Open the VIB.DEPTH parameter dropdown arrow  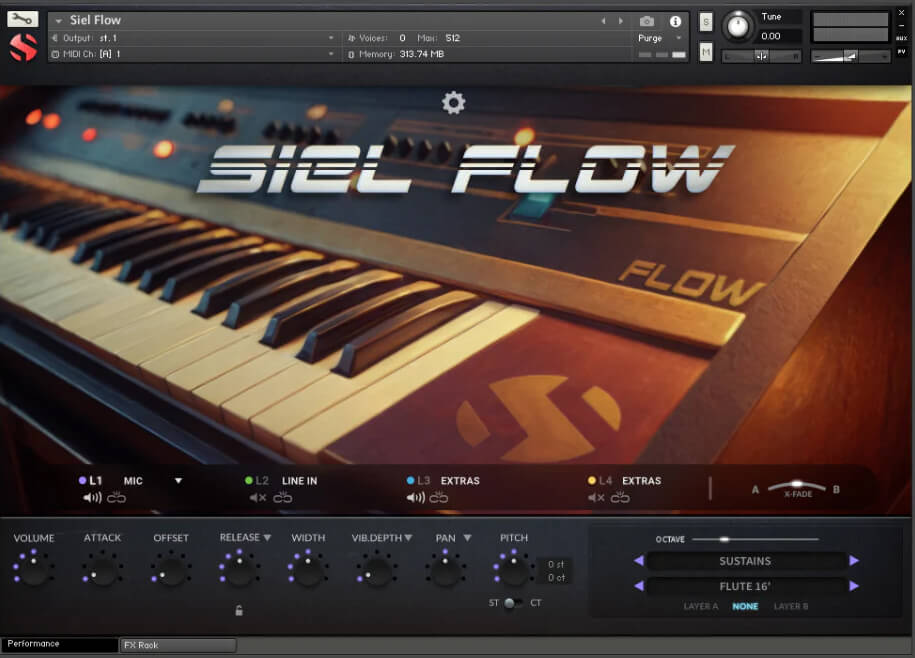click(408, 537)
